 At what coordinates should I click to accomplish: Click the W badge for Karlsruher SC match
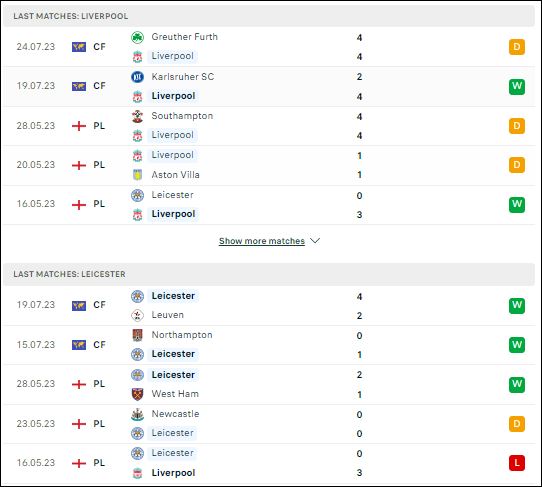point(517,86)
